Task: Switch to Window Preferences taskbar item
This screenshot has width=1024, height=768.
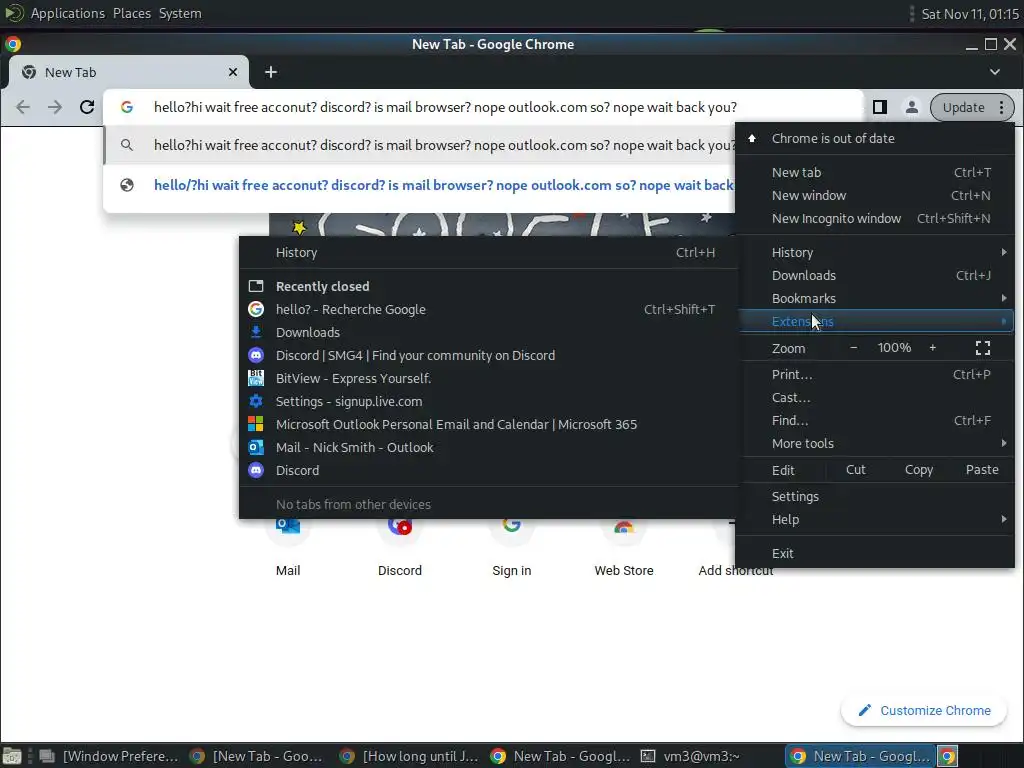Action: click(109, 756)
